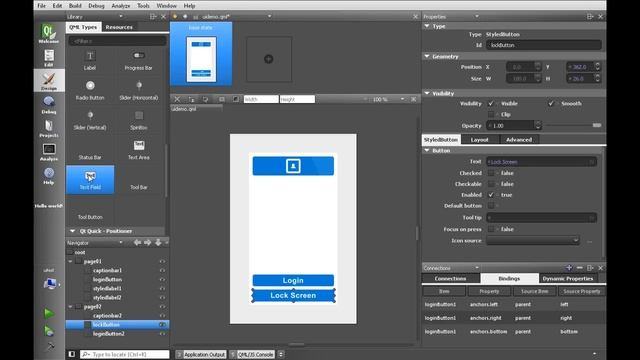Click the Start Debugging run icon
Screen dimensions: 640x360
tap(49, 331)
